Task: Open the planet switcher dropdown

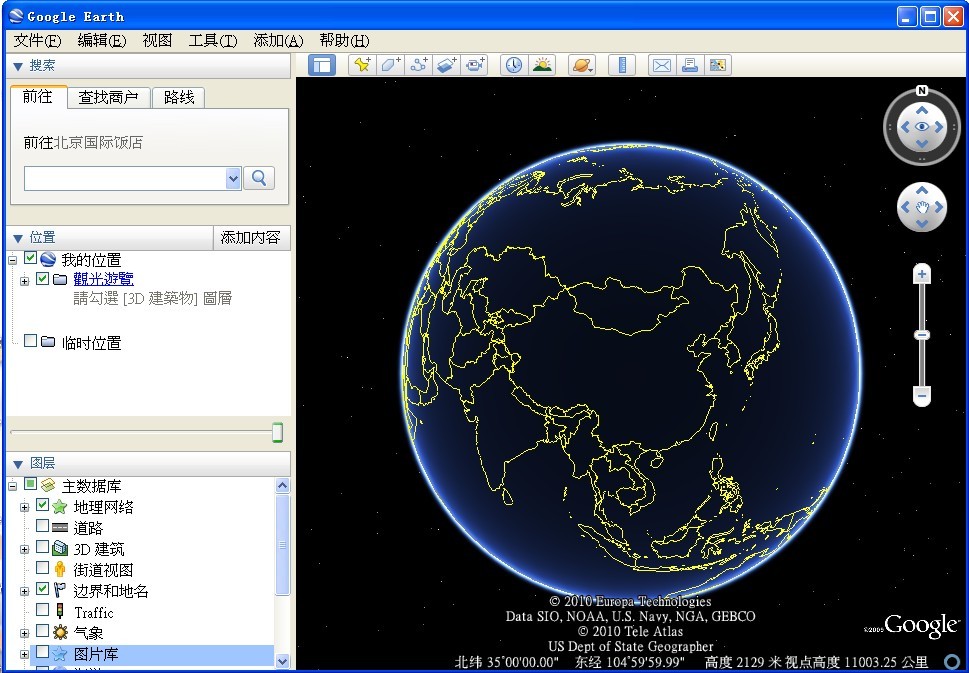Action: click(582, 65)
